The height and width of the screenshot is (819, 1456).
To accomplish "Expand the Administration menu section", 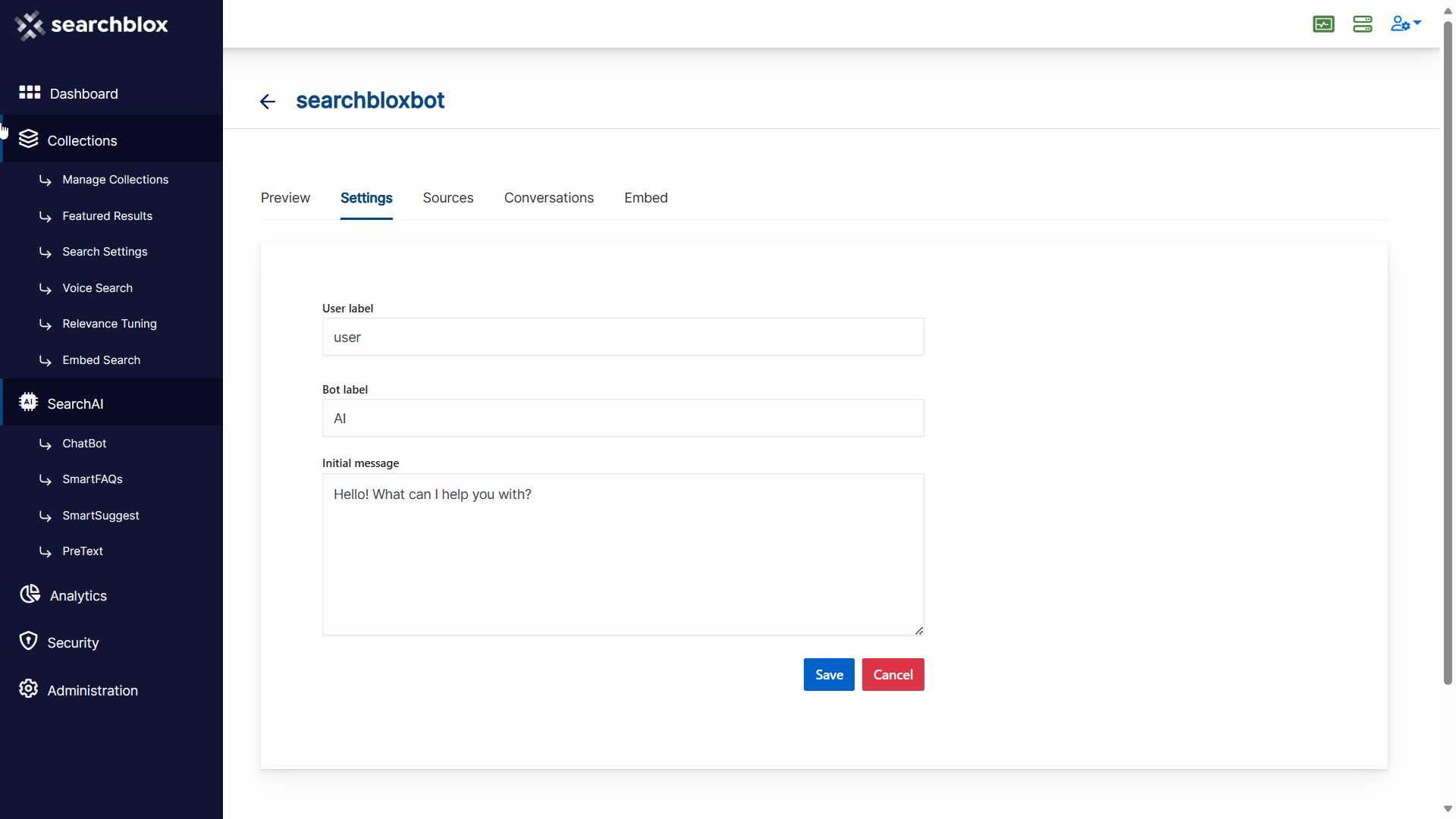I will [x=93, y=691].
